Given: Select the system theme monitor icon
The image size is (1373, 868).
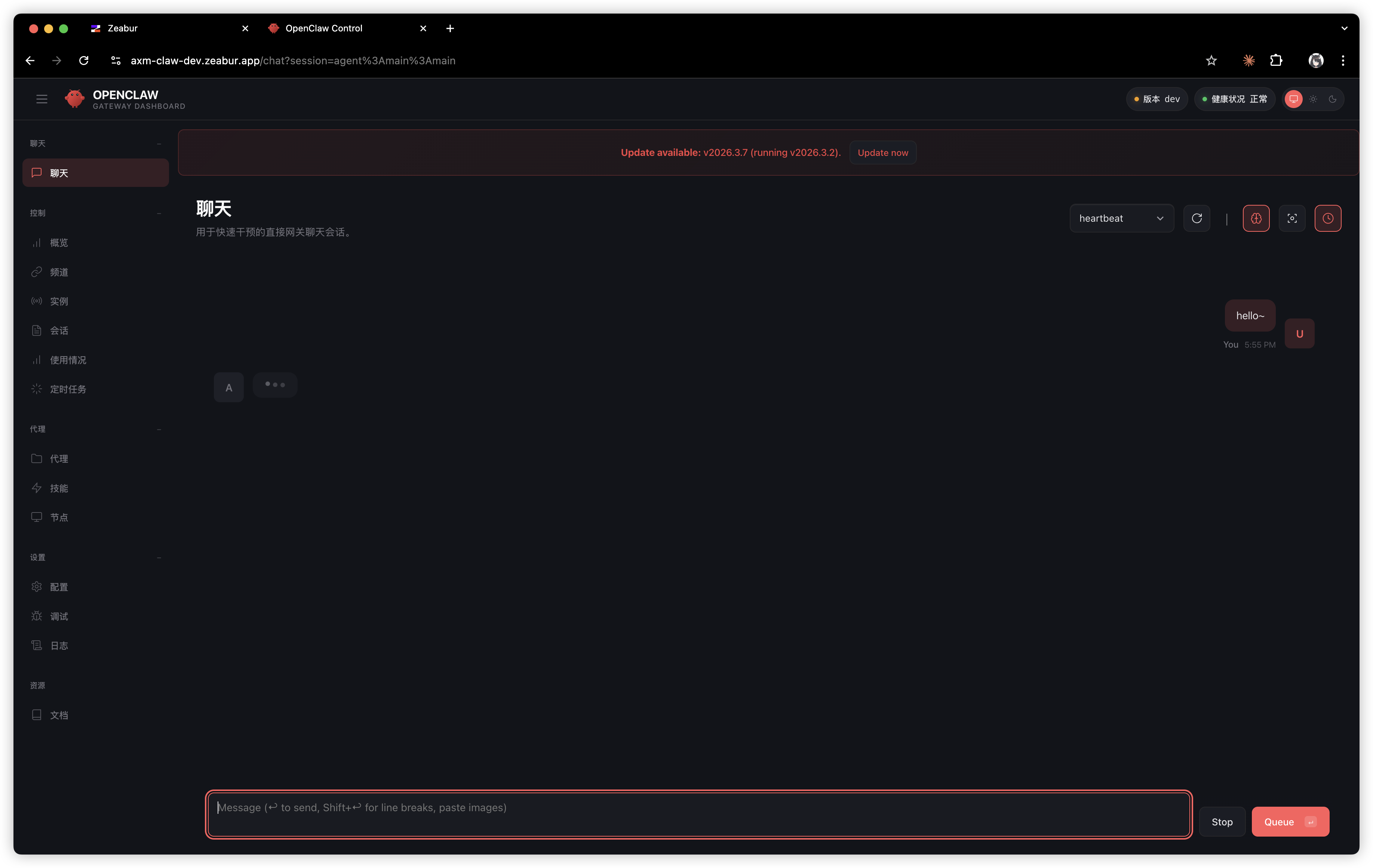Looking at the screenshot, I should click(1293, 99).
